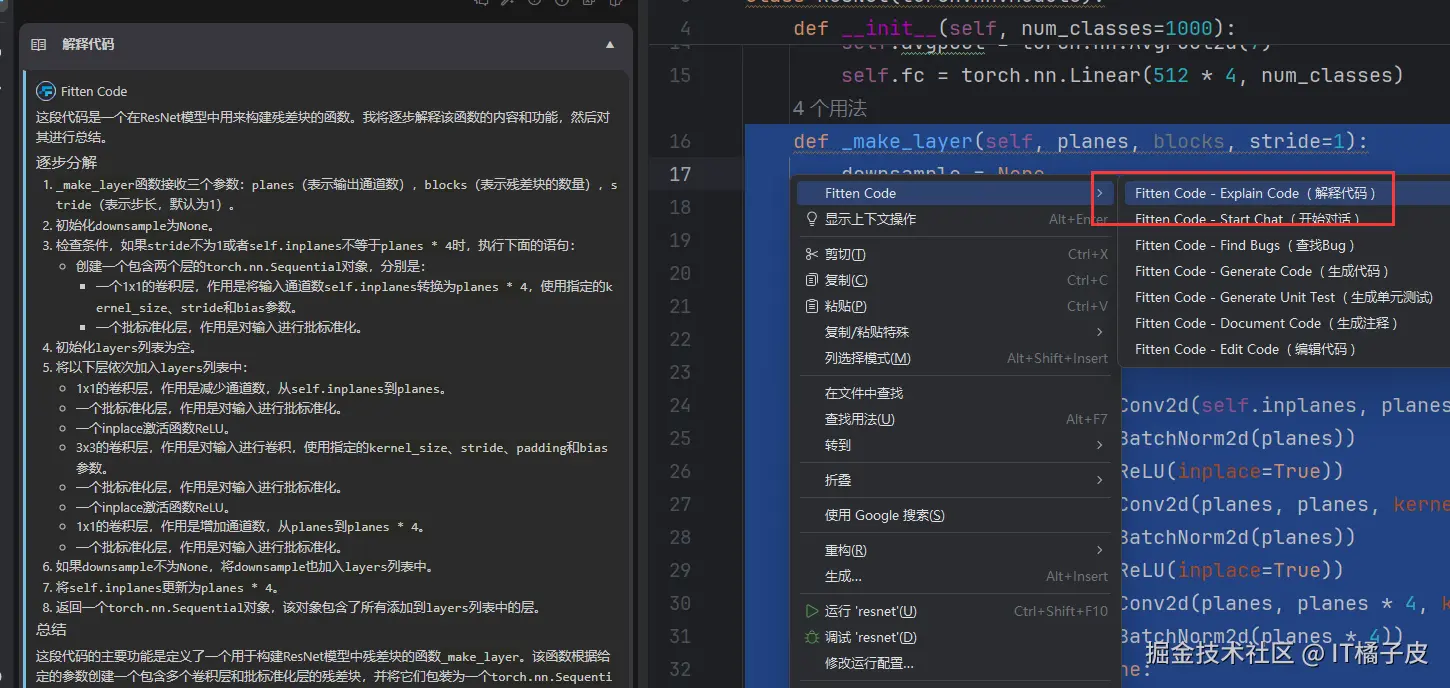The height and width of the screenshot is (688, 1450).
Task: Expand the 重构(R) submenu arrow
Action: [1099, 550]
